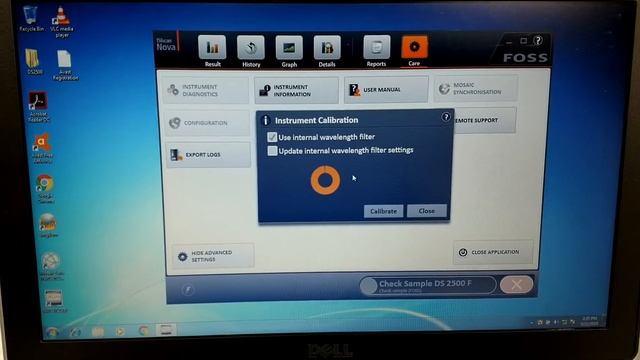
Task: Click Close Application button
Action: pyautogui.click(x=493, y=252)
